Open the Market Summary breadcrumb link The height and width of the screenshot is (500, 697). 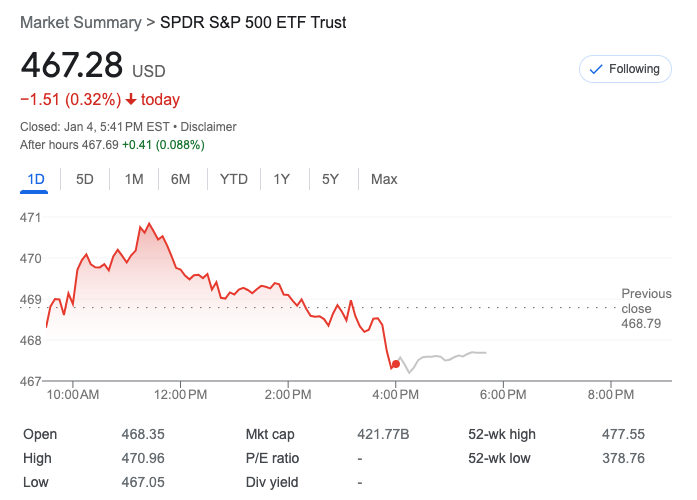[x=79, y=22]
